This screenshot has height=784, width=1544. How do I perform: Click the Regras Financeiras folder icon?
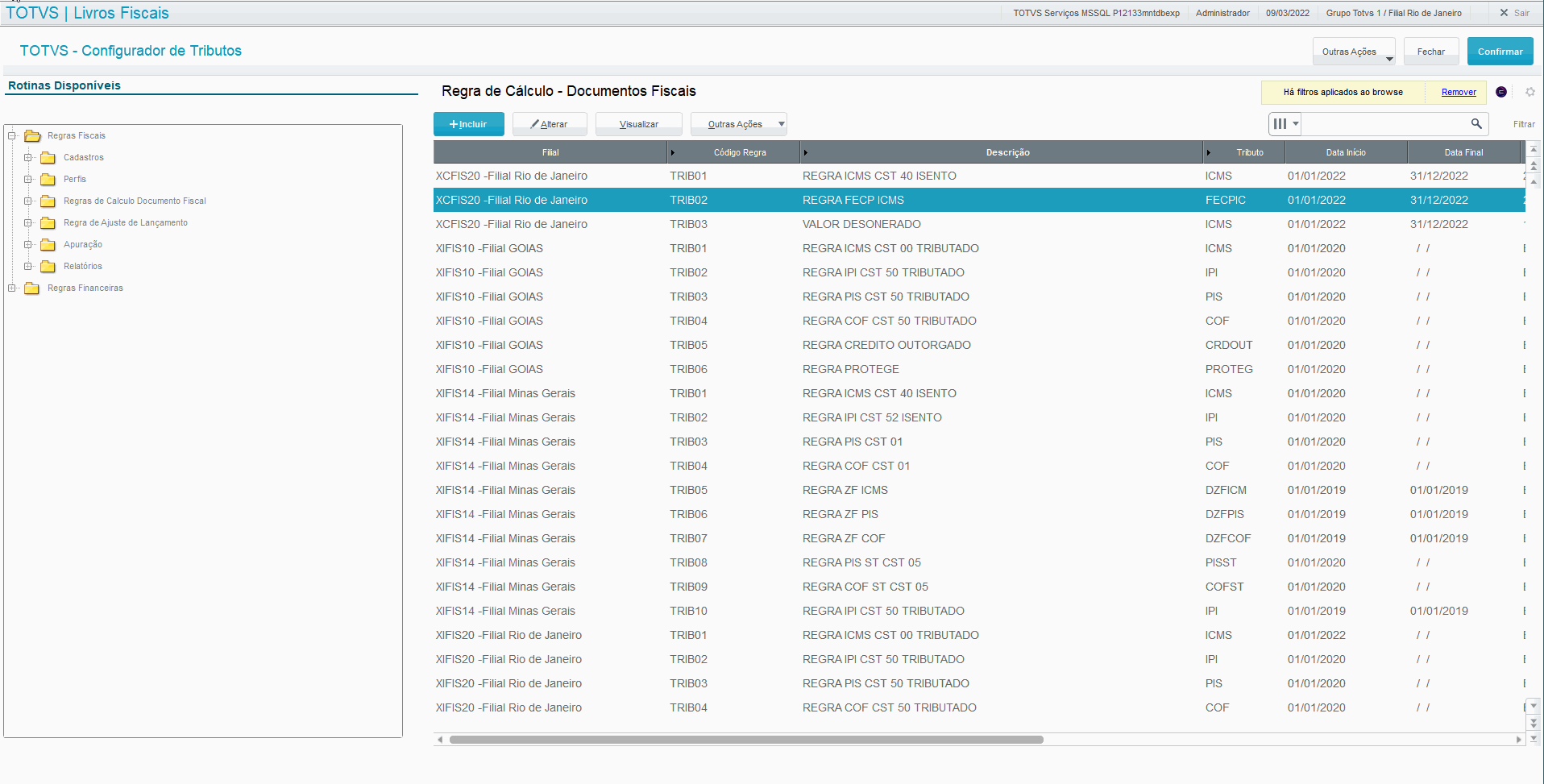[x=32, y=288]
